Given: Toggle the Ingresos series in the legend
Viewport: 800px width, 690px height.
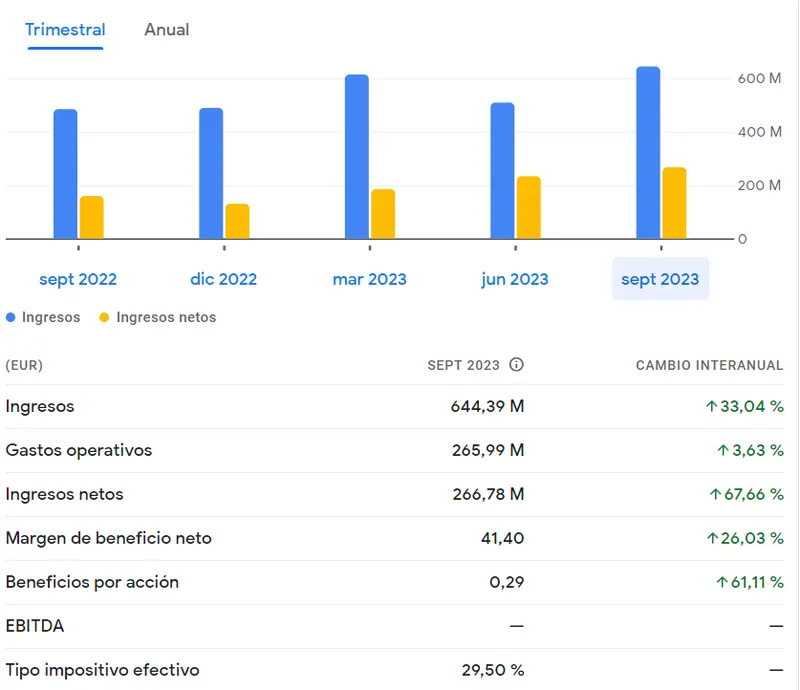Looking at the screenshot, I should pos(40,317).
